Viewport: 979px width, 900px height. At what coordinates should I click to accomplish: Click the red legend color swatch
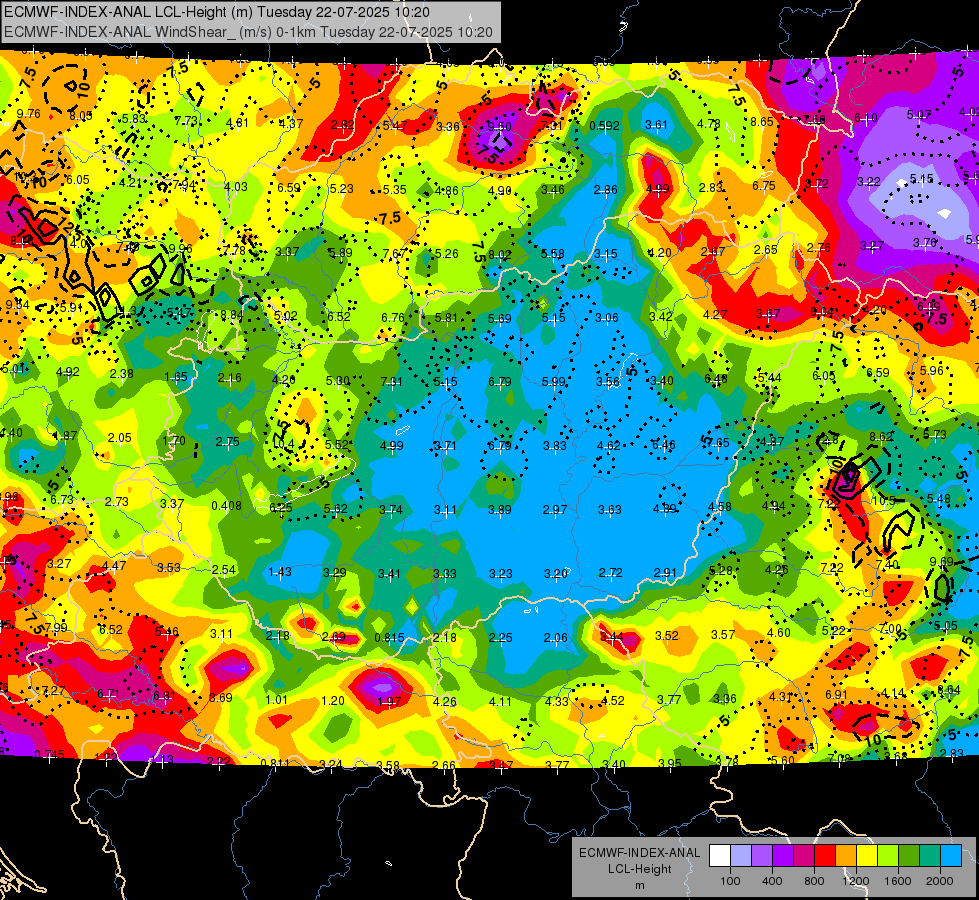825,856
